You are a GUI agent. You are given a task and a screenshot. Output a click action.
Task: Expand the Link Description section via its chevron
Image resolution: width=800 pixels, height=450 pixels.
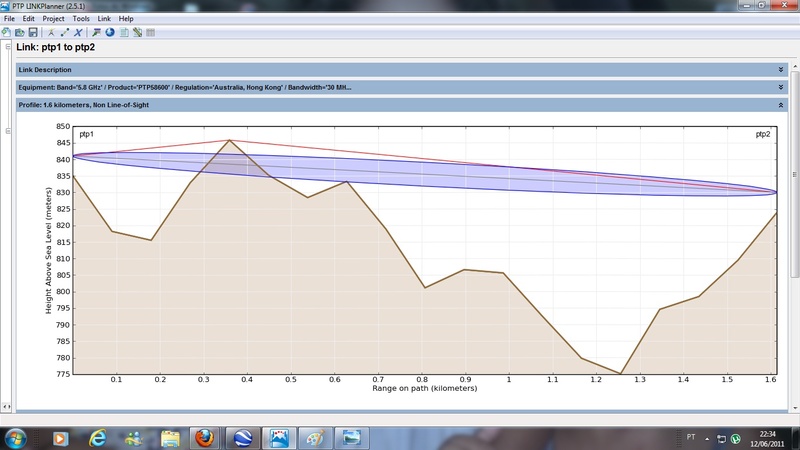tap(781, 69)
